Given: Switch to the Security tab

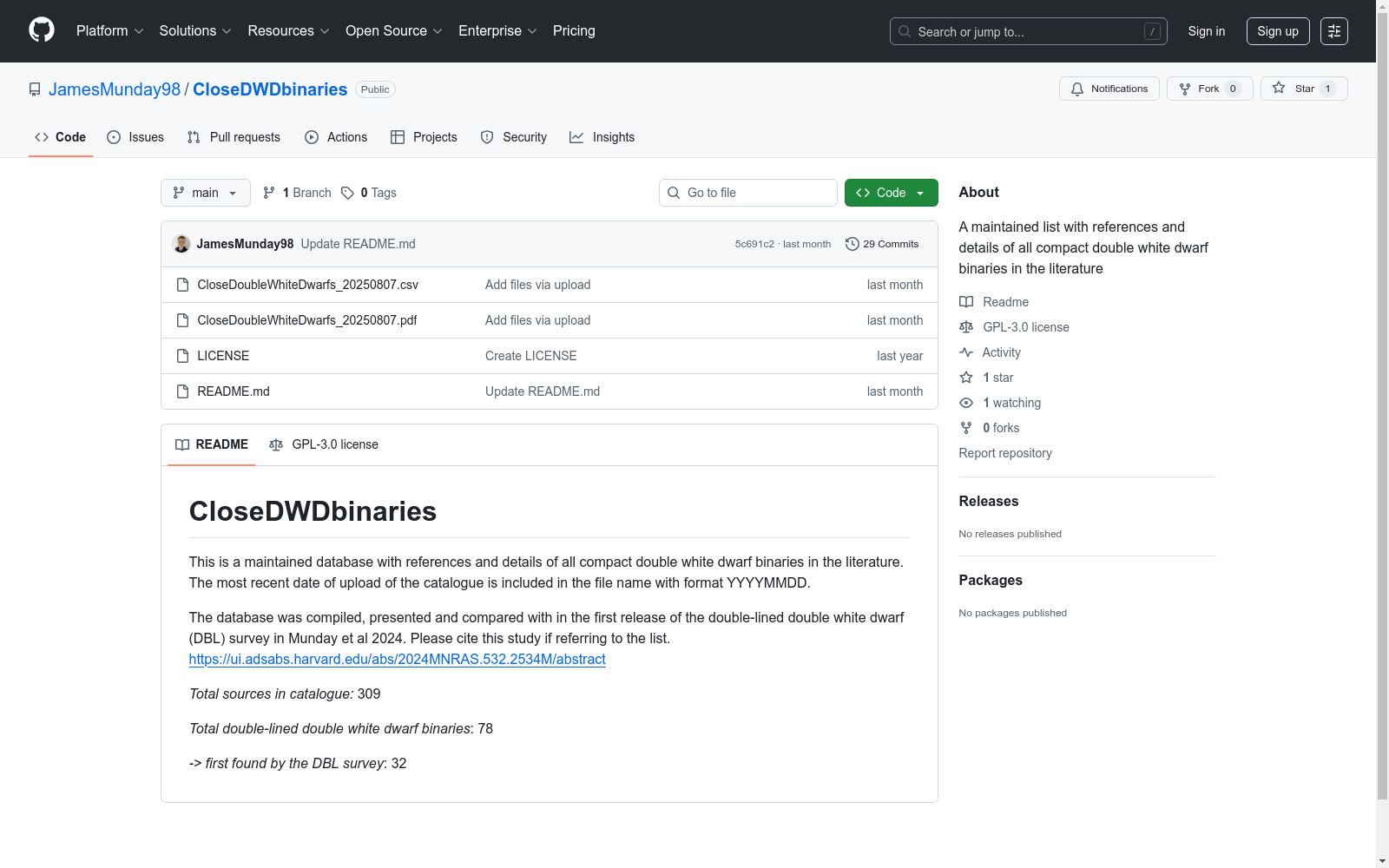Looking at the screenshot, I should pos(514,137).
